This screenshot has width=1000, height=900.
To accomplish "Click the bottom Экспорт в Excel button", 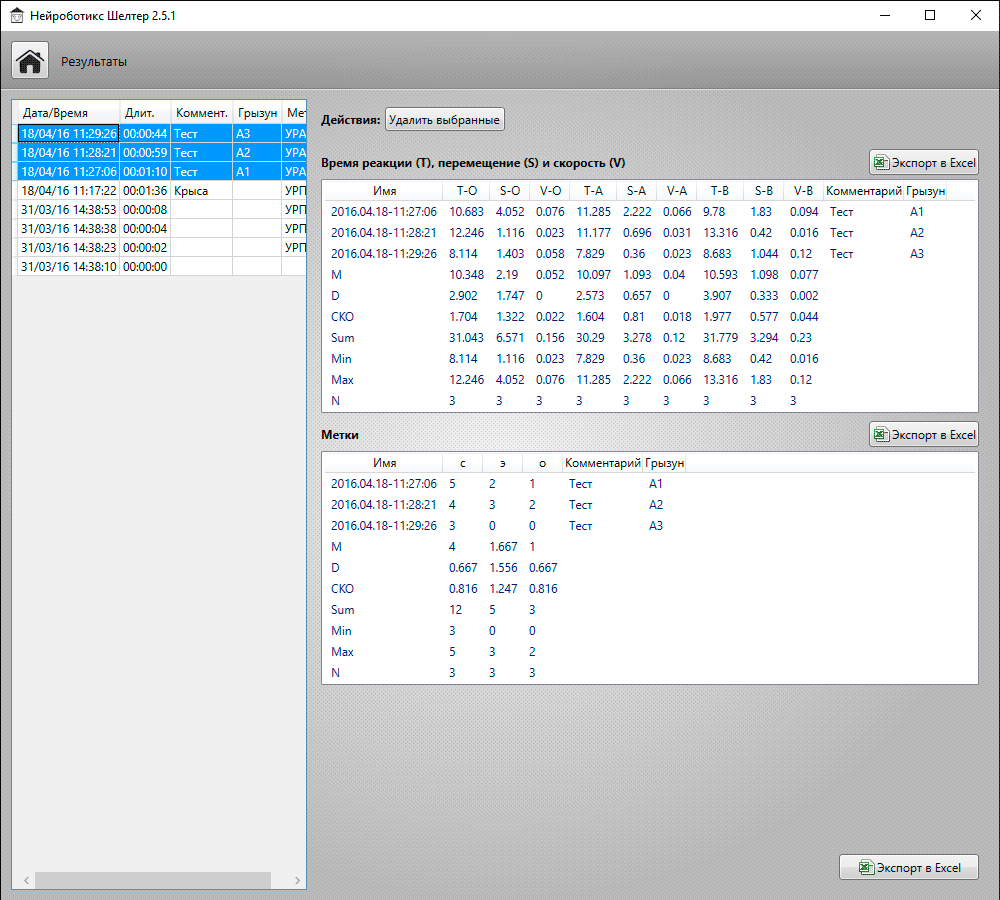I will pyautogui.click(x=909, y=867).
